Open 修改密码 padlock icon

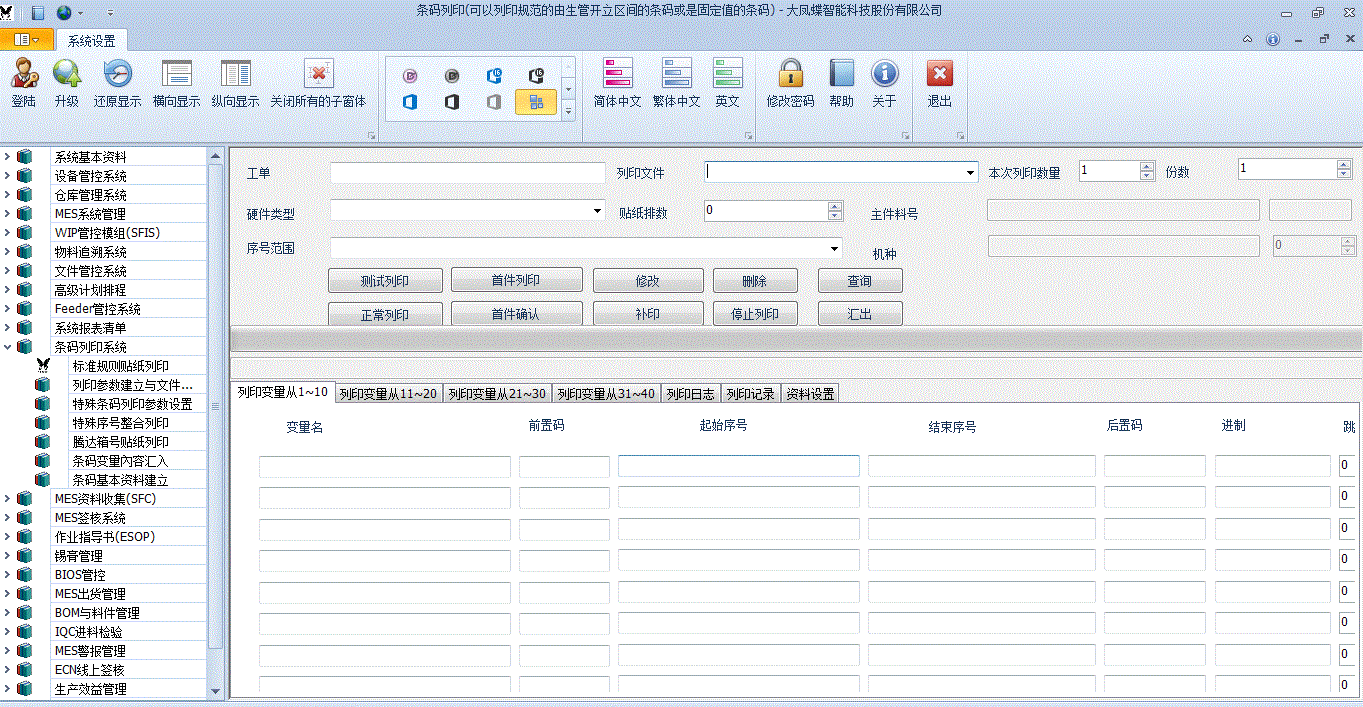(791, 75)
